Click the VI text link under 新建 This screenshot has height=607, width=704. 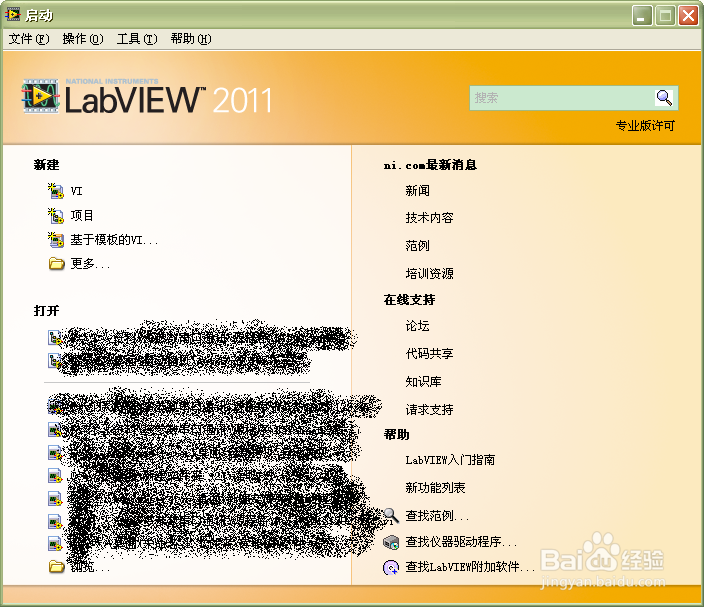pyautogui.click(x=76, y=191)
